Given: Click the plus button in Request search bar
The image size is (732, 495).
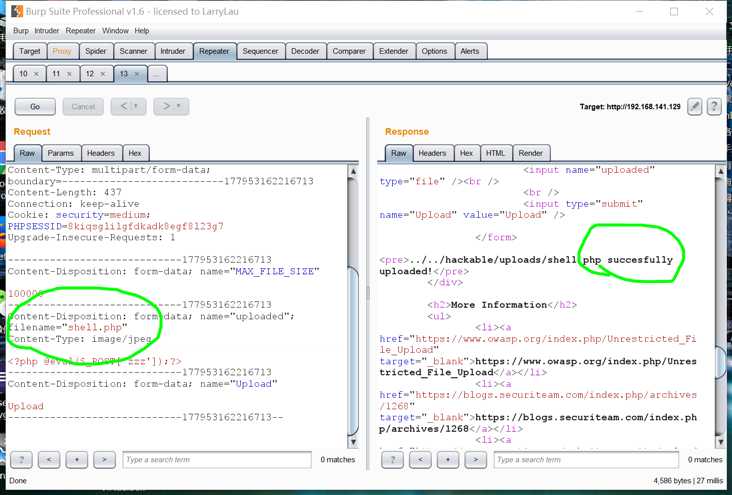Looking at the screenshot, I should [x=77, y=460].
